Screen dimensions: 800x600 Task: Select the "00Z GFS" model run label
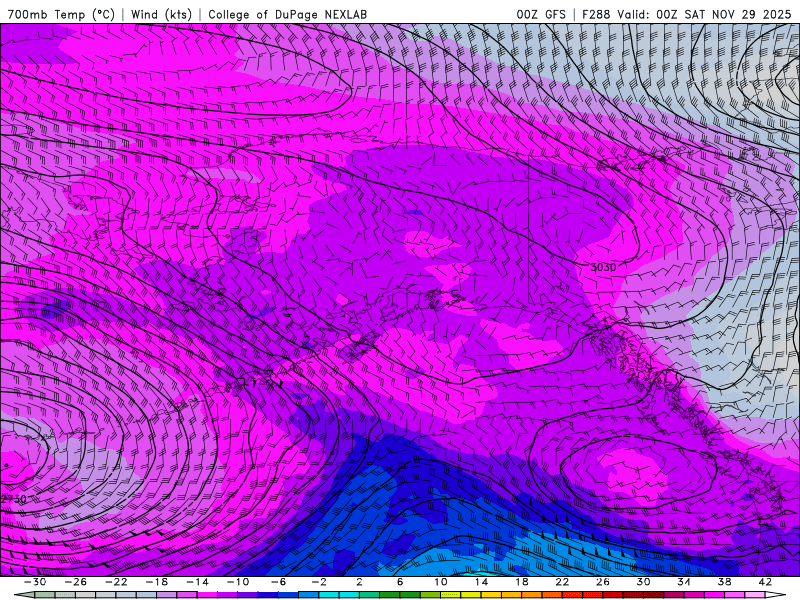coord(541,14)
